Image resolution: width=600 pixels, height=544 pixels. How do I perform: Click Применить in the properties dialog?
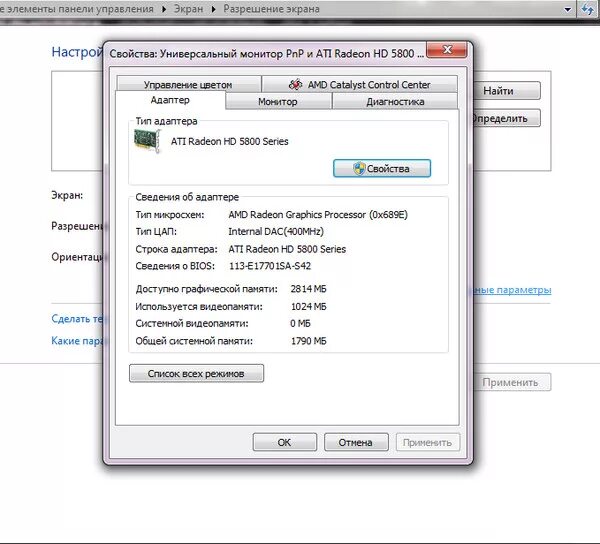tap(427, 442)
